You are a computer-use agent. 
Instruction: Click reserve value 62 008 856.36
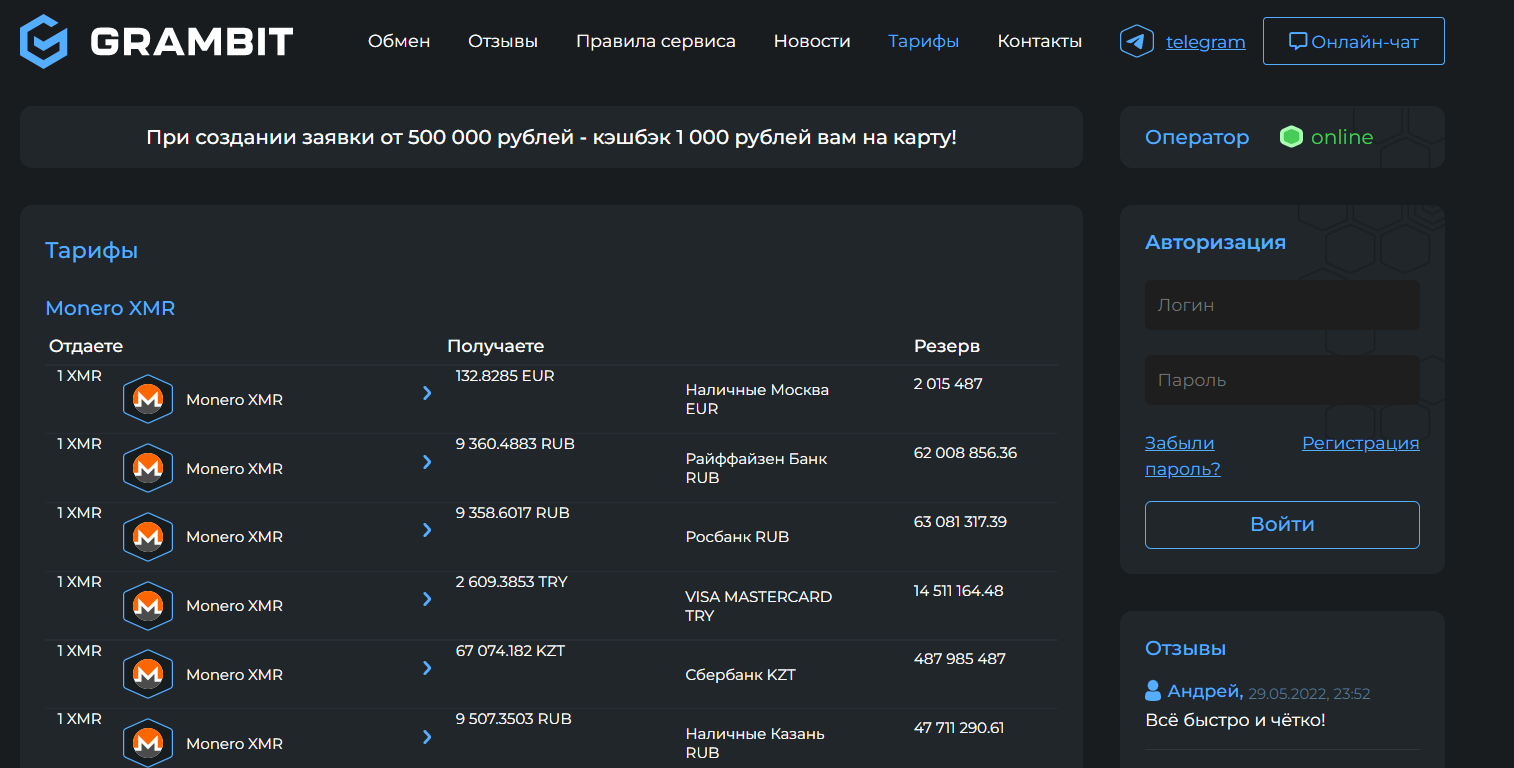point(965,453)
